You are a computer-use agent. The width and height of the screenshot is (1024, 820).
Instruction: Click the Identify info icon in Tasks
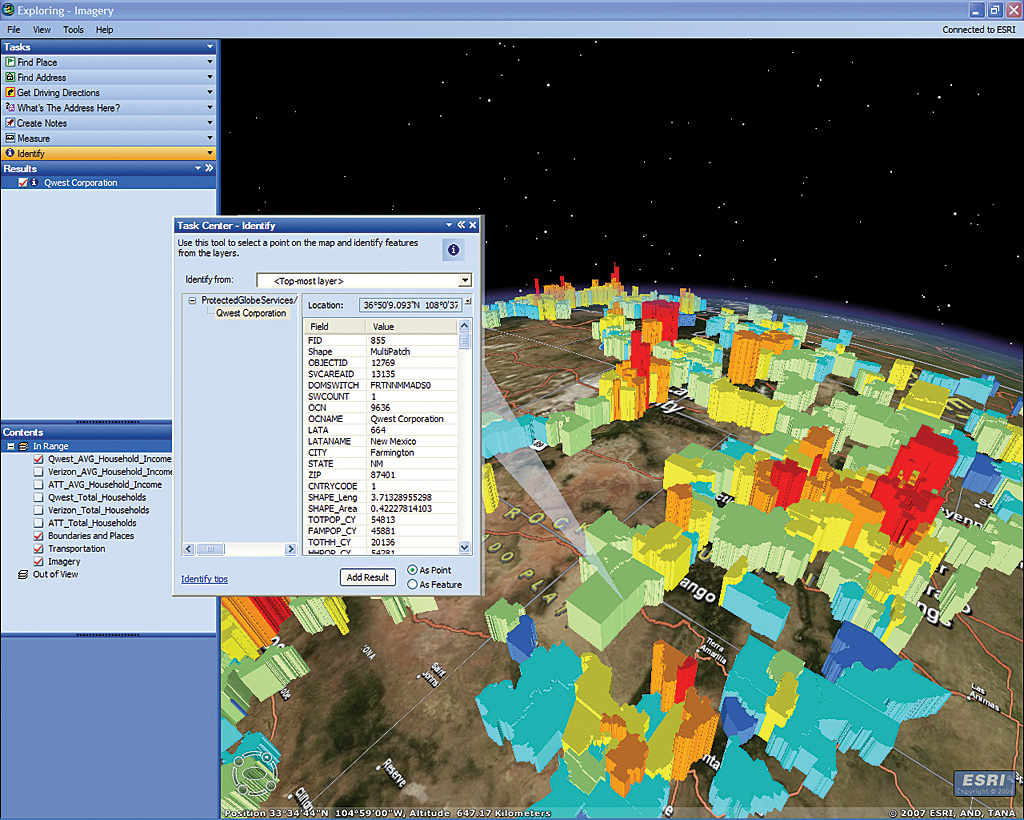pyautogui.click(x=10, y=153)
